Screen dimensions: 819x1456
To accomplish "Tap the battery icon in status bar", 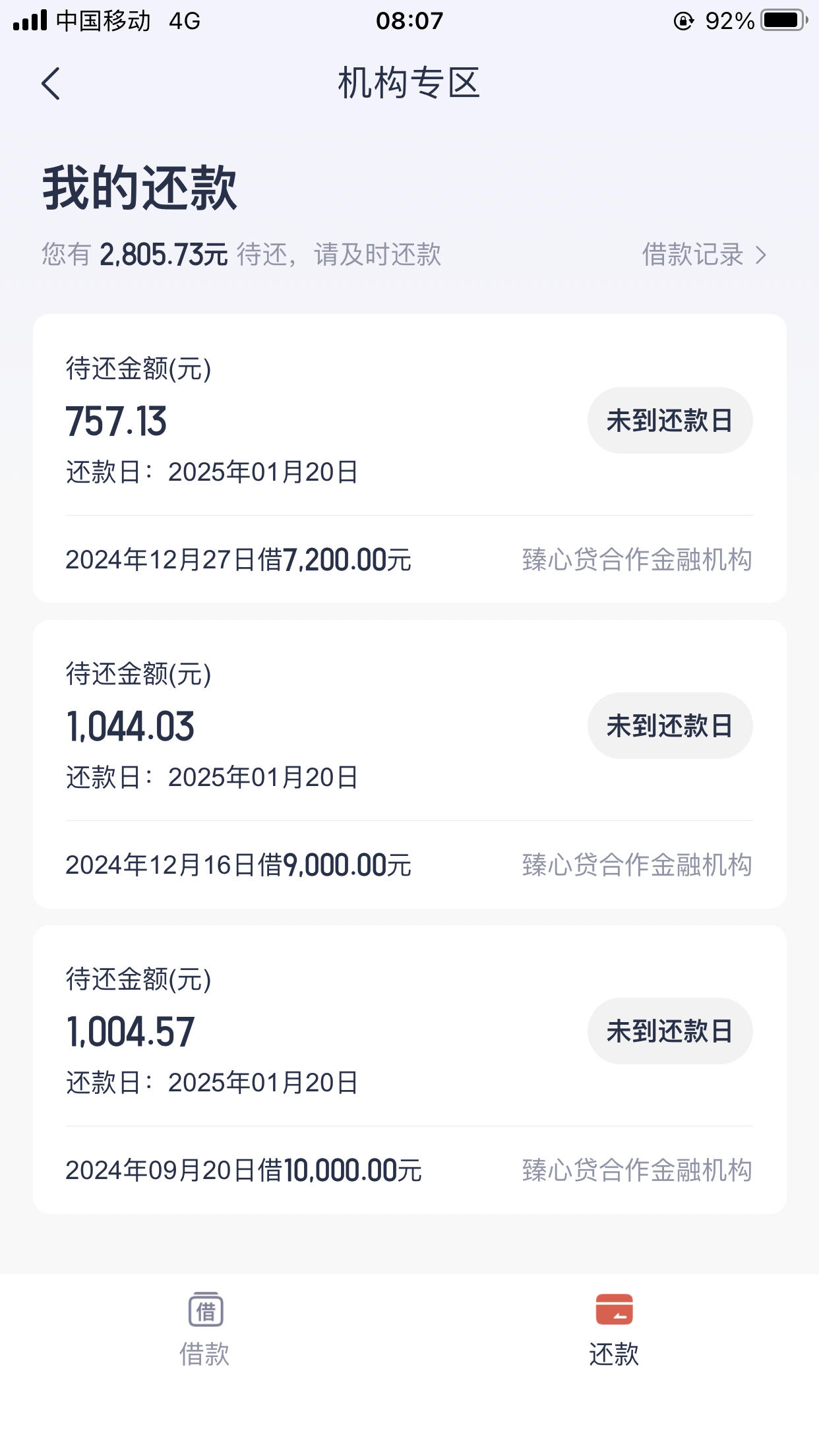I will 783,20.
